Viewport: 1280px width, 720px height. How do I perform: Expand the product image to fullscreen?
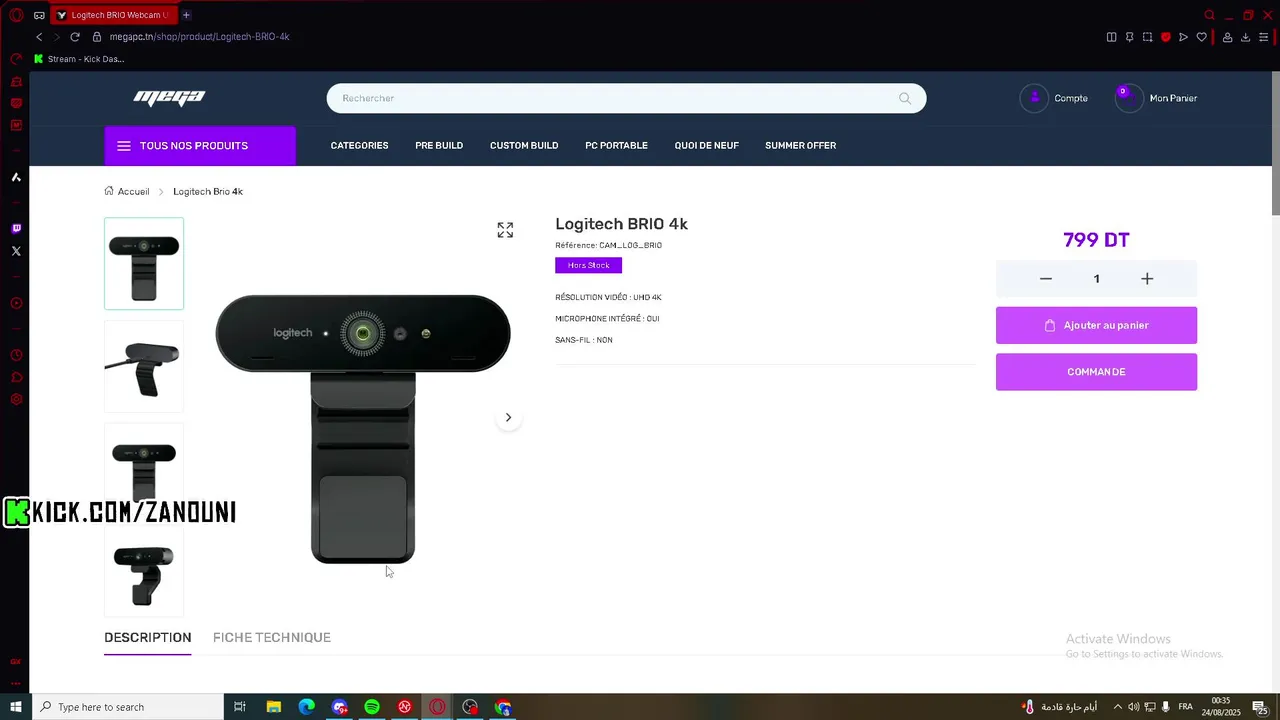[x=505, y=230]
